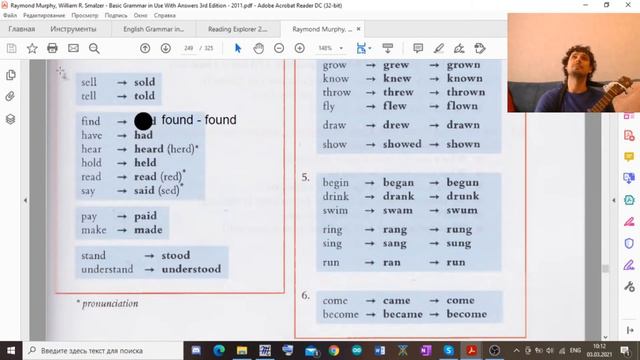Open Microsoft Word from the taskbar
The height and width of the screenshot is (360, 640).
380,351
